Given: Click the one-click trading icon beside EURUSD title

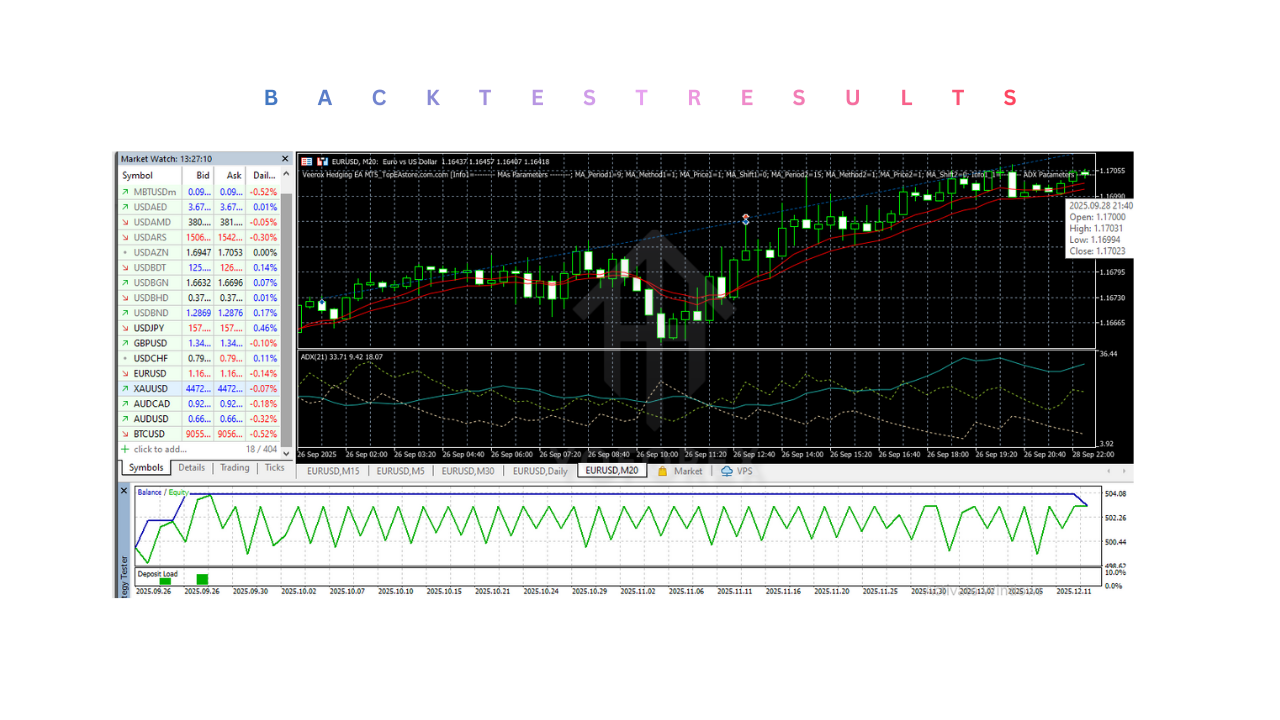Looking at the screenshot, I should point(322,161).
